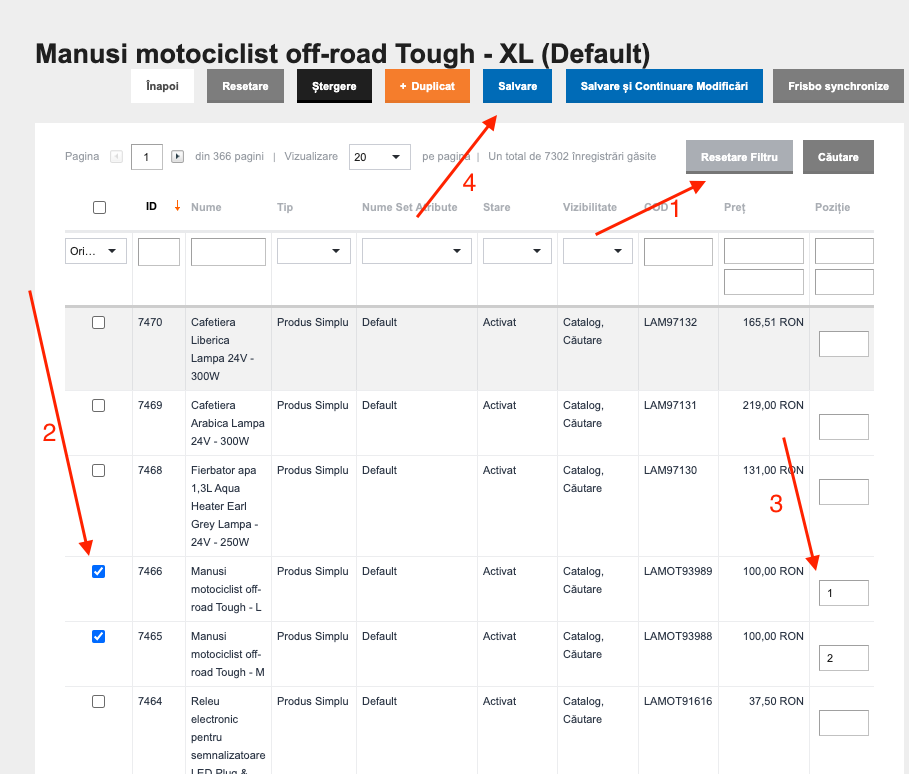Viewport: 909px width, 774px height.
Task: Uncheck the box for product 7466
Action: click(99, 572)
